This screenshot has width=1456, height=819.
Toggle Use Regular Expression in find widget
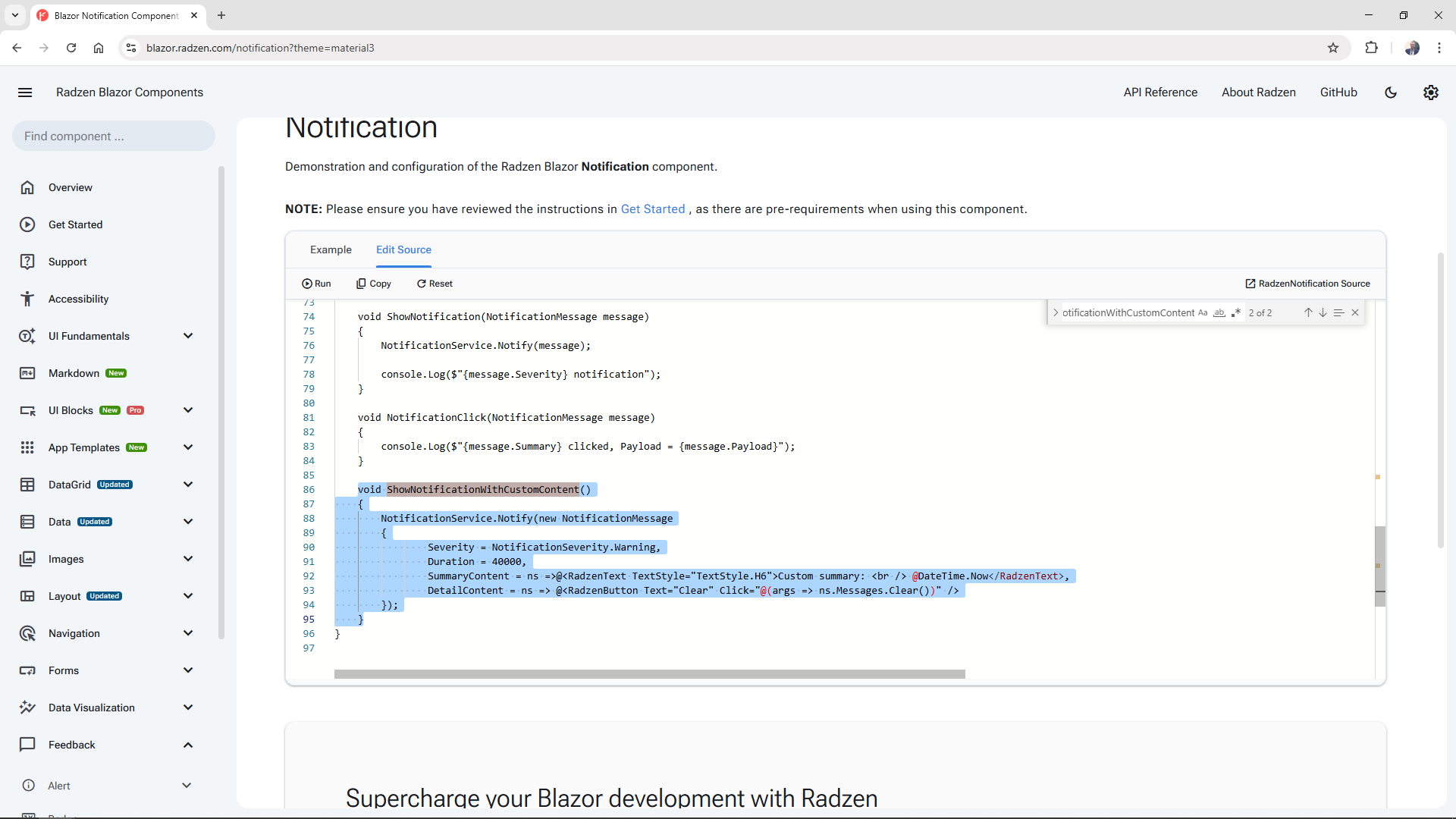pos(1236,312)
